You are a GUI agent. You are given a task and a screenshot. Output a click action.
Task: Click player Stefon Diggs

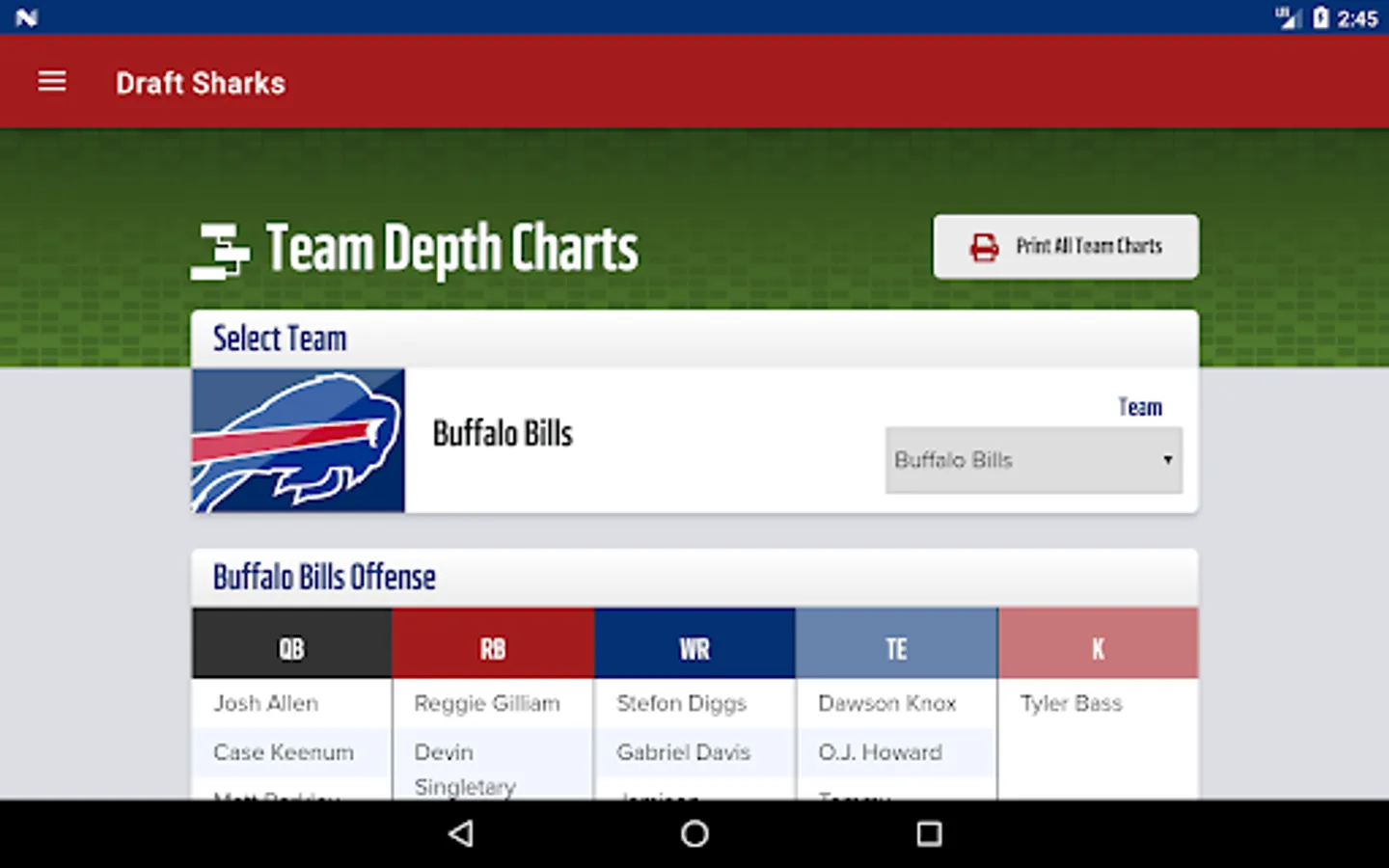(x=682, y=704)
